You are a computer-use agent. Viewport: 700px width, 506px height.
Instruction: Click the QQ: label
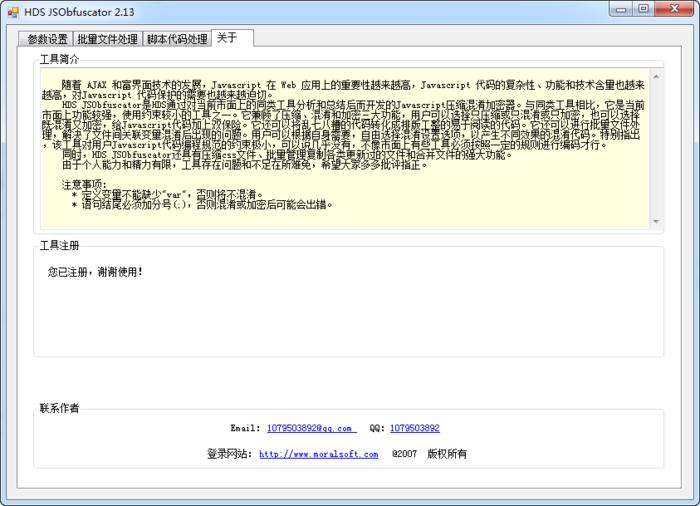(x=377, y=428)
